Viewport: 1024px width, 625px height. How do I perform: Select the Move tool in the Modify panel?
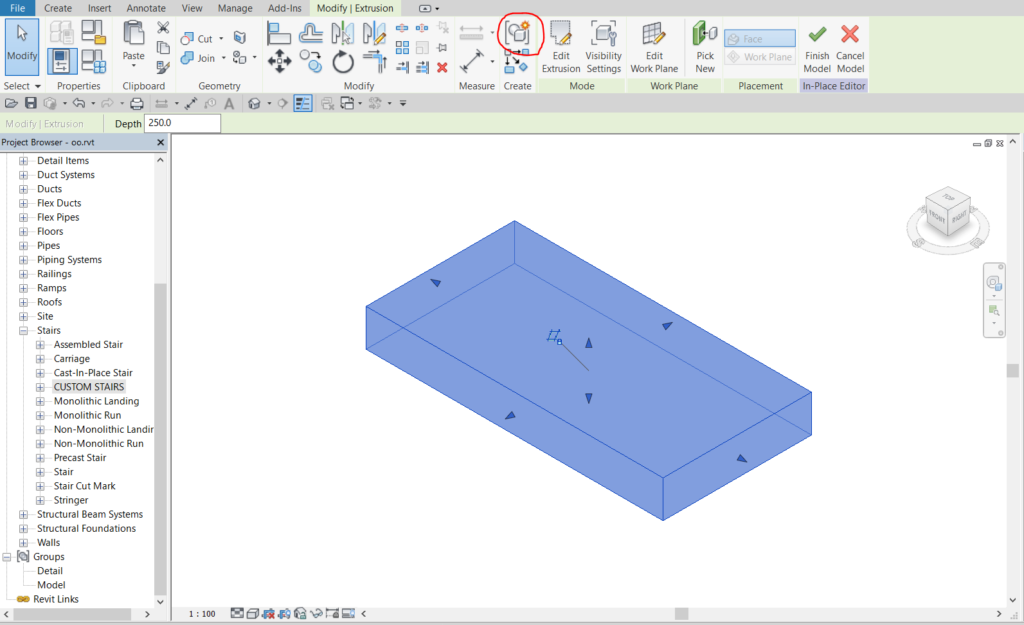coord(280,62)
